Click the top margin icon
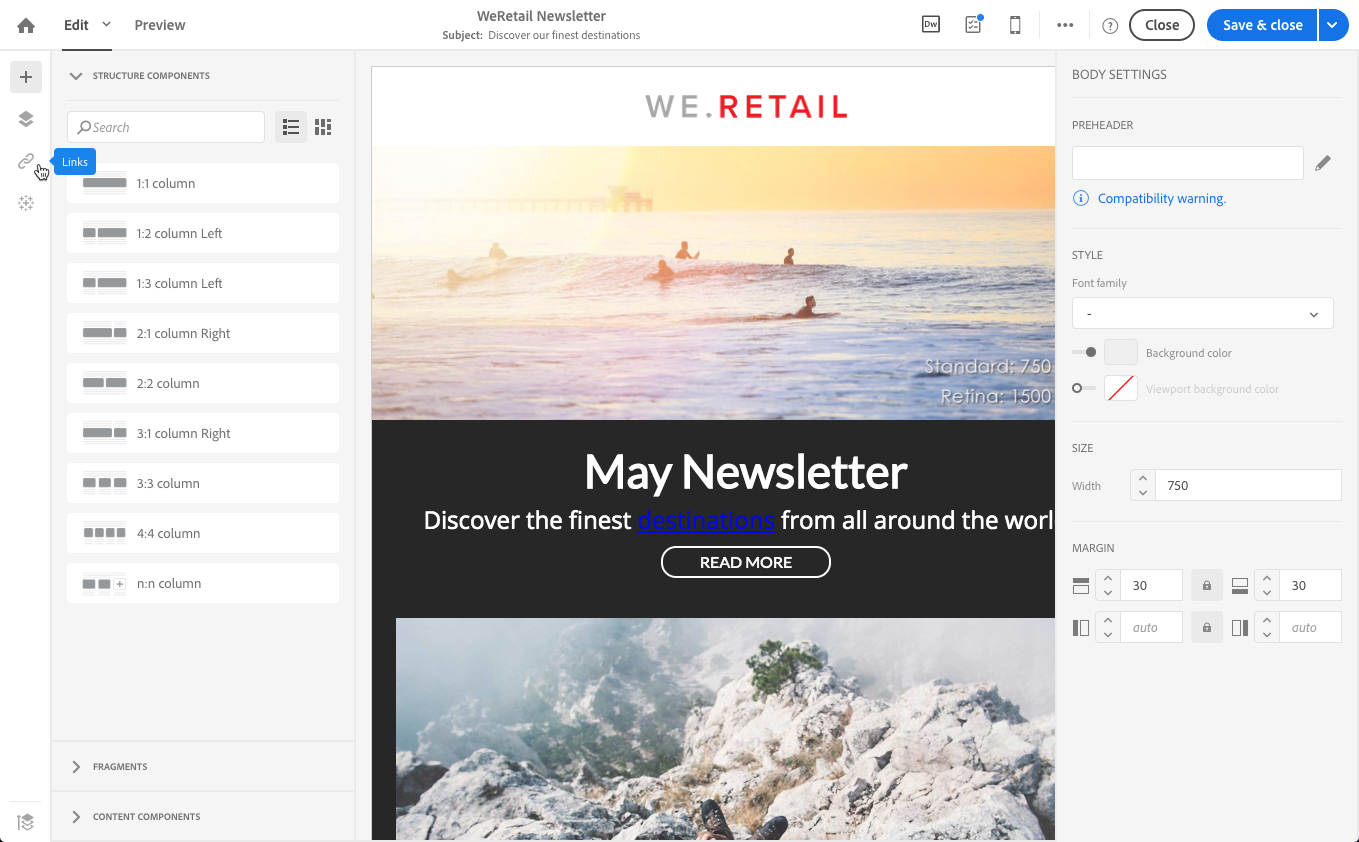The width and height of the screenshot is (1359, 842). click(x=1081, y=585)
